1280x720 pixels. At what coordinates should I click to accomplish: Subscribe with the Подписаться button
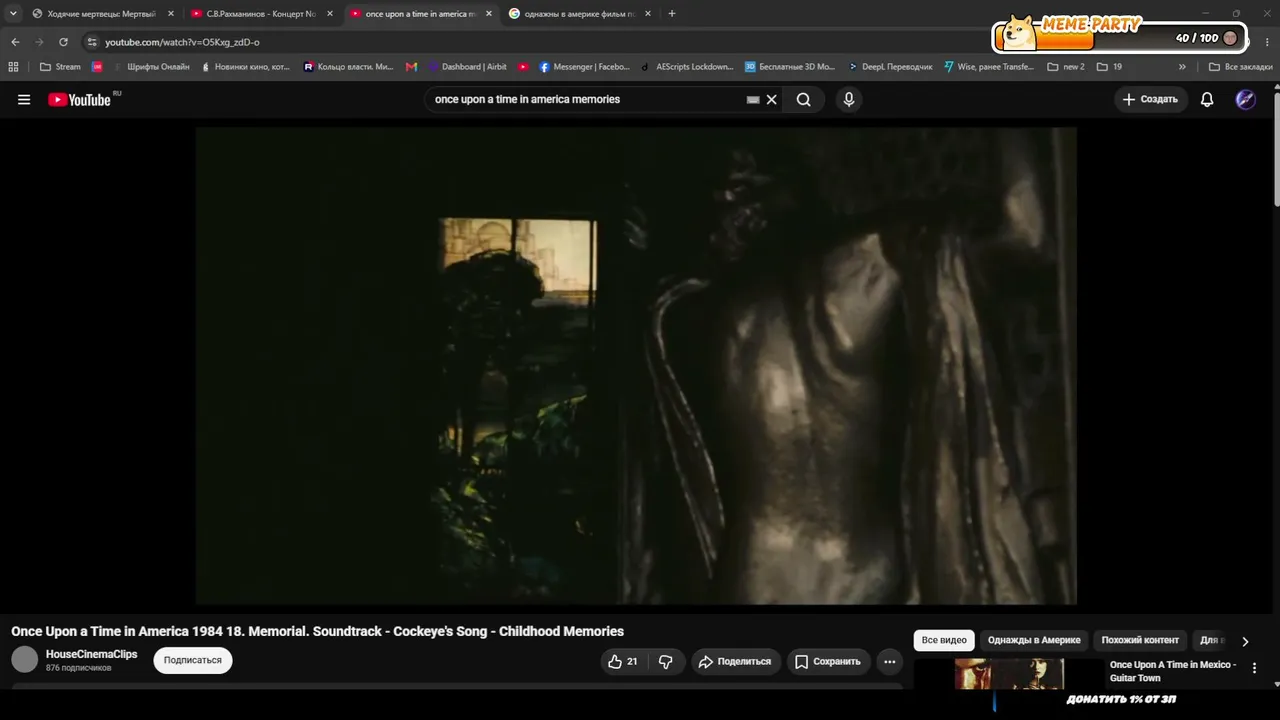tap(193, 660)
